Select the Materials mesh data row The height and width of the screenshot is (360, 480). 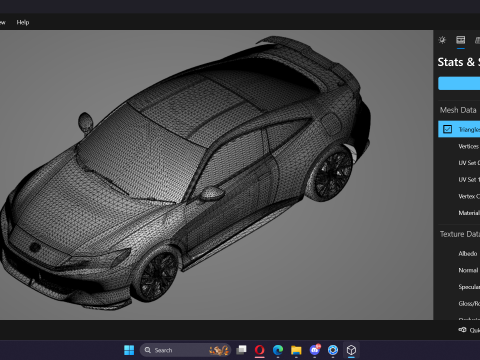[x=469, y=213]
